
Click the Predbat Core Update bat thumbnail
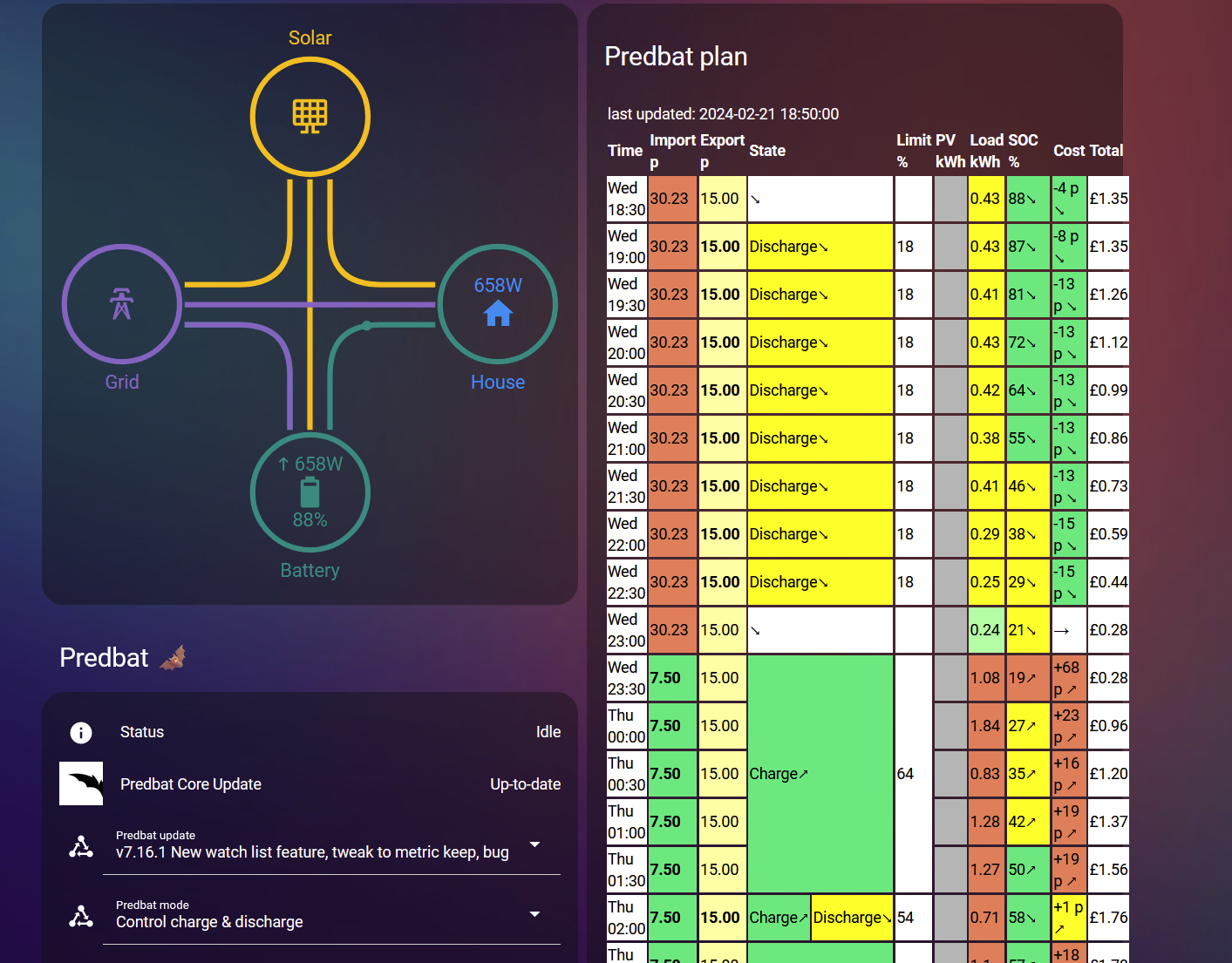coord(81,783)
